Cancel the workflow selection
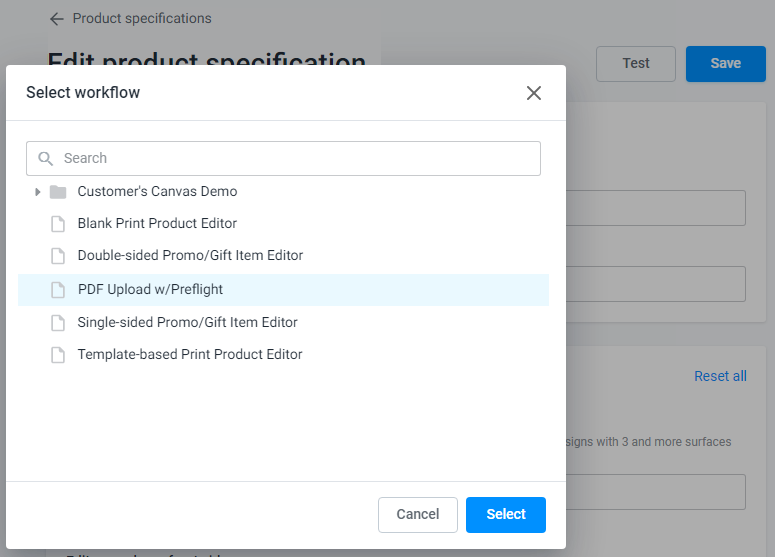This screenshot has height=557, width=775. (x=418, y=514)
